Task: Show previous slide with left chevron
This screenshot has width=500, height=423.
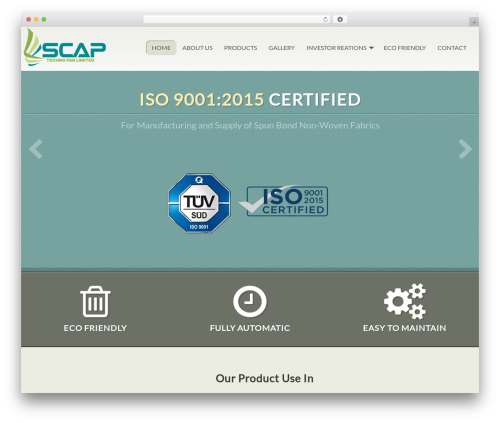Action: click(36, 149)
